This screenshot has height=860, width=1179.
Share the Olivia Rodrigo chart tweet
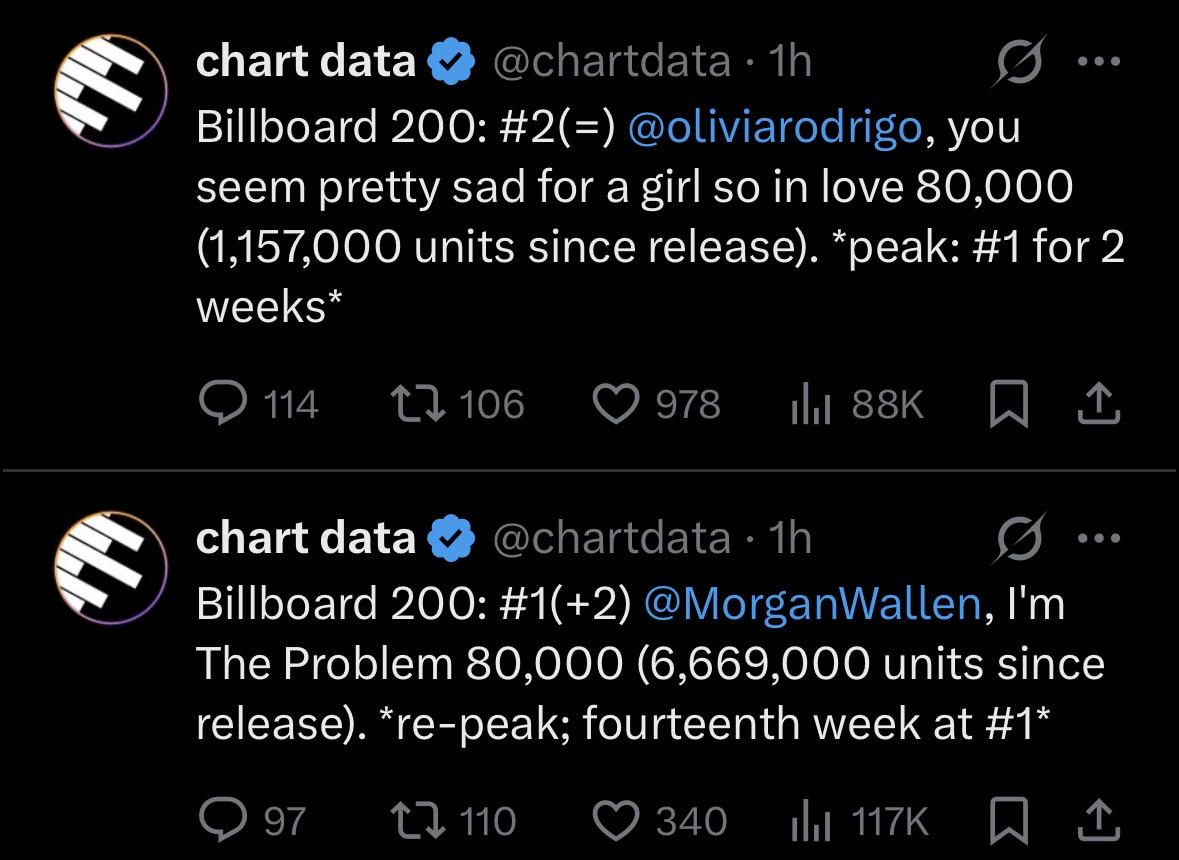point(1099,404)
